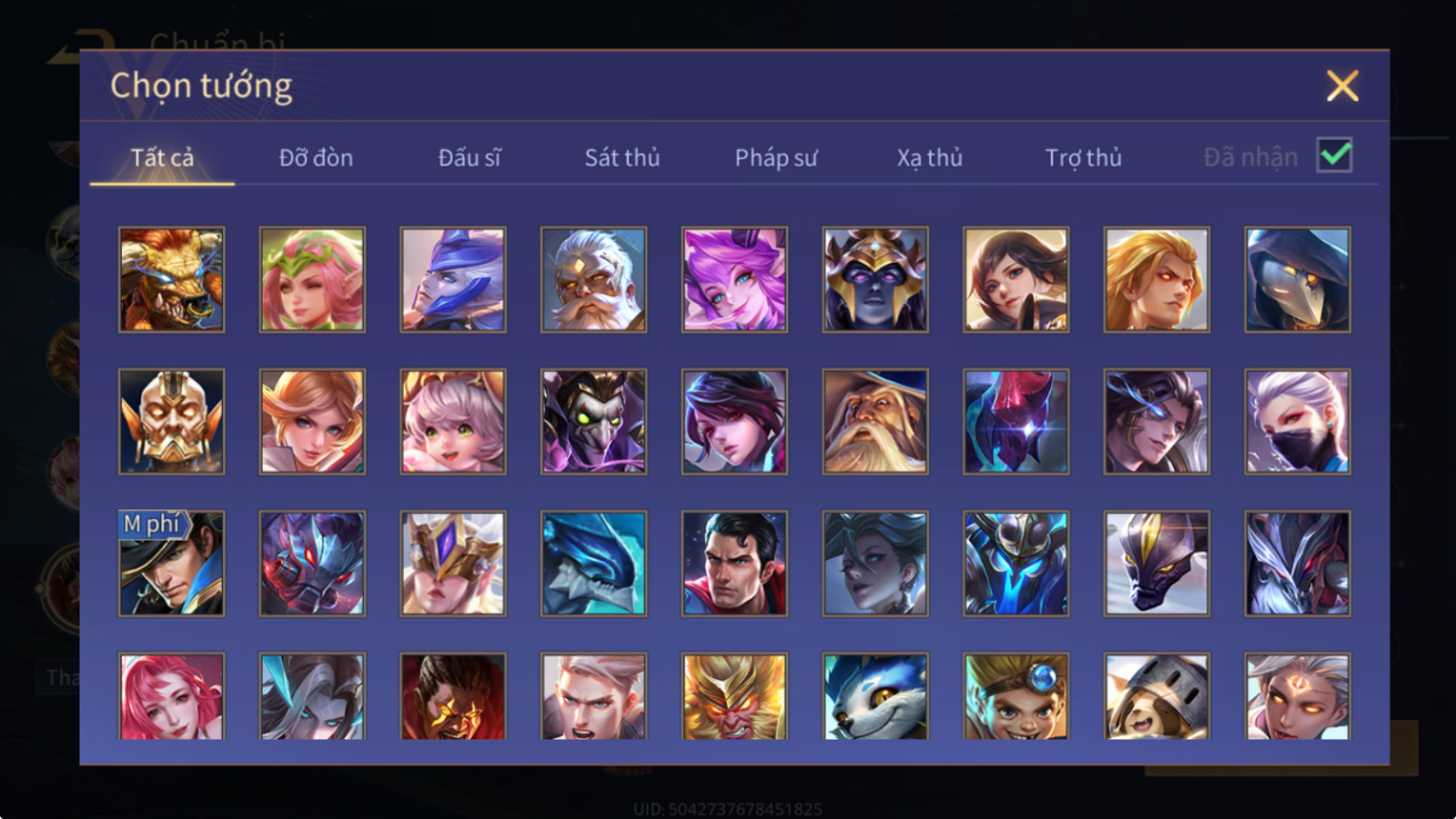Select the hooded plague-mask hero portrait
Viewport: 1456px width, 819px height.
pos(1298,279)
